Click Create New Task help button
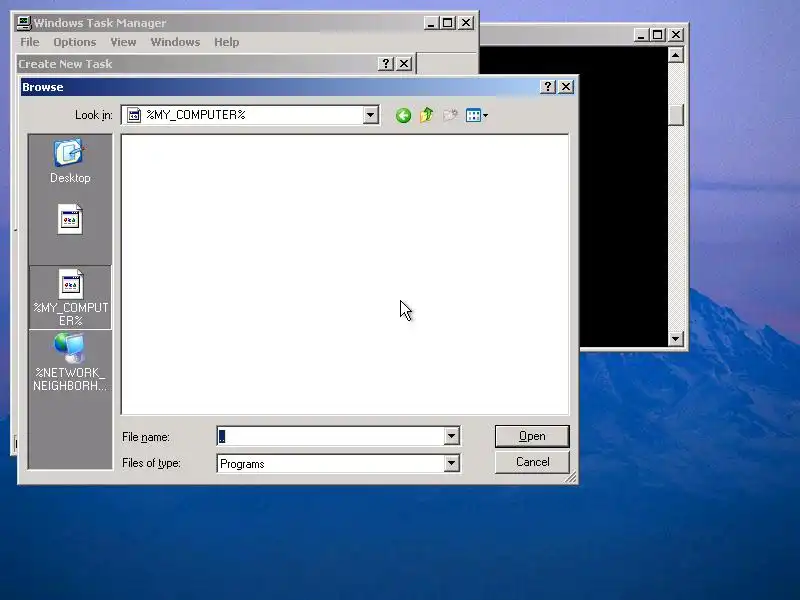This screenshot has width=800, height=600. point(386,63)
